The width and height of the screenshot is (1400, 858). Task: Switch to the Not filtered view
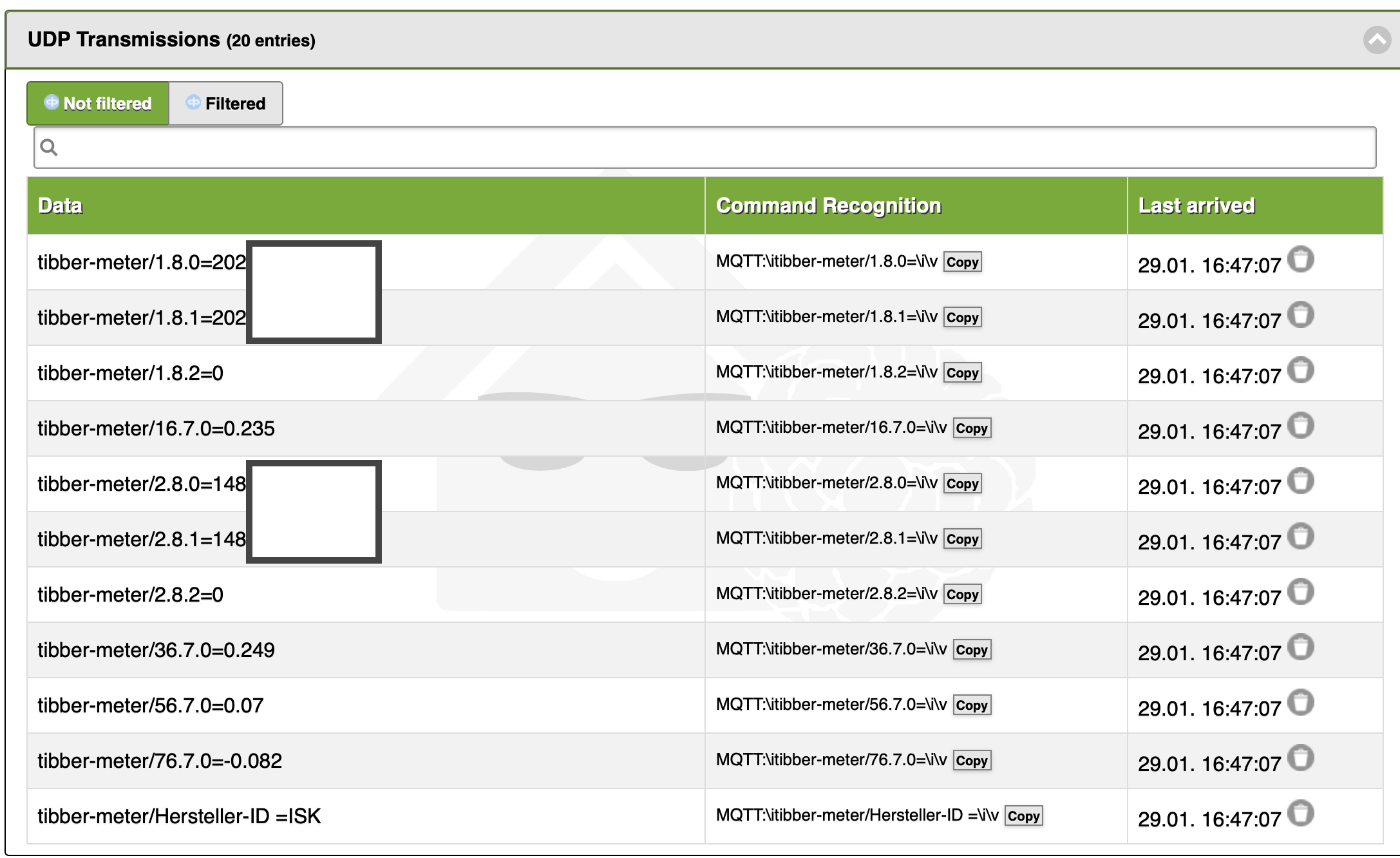pos(98,103)
